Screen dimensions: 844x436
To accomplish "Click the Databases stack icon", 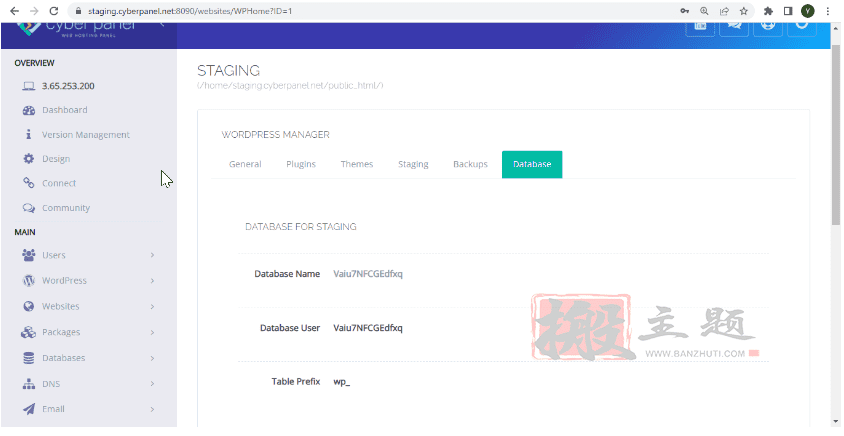I will (x=29, y=358).
